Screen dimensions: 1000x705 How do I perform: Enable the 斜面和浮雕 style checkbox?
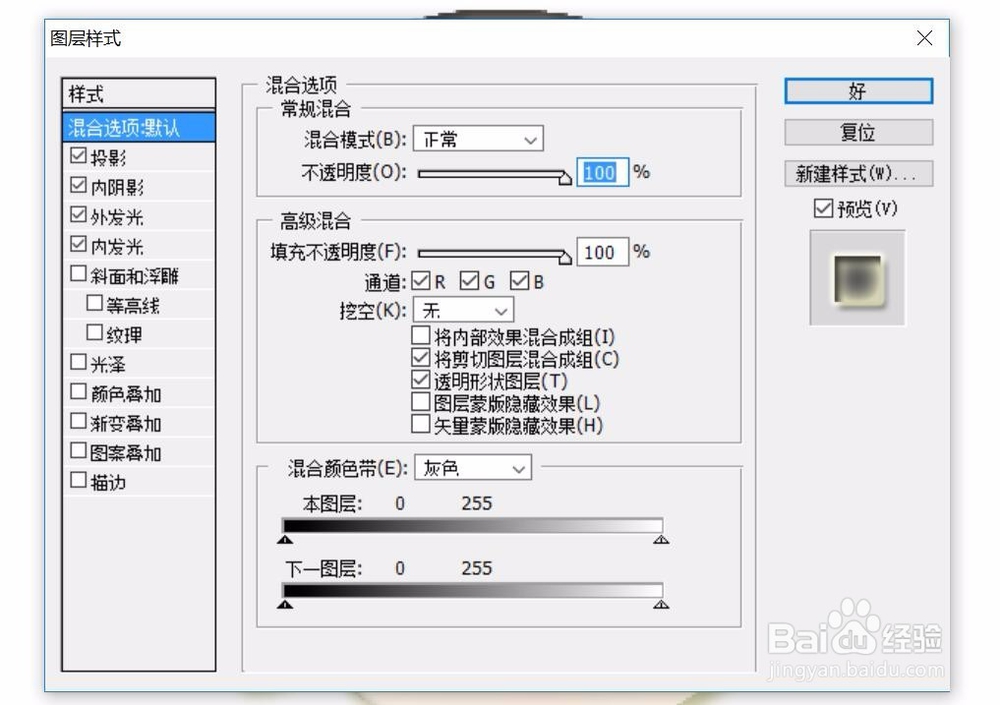(x=78, y=274)
